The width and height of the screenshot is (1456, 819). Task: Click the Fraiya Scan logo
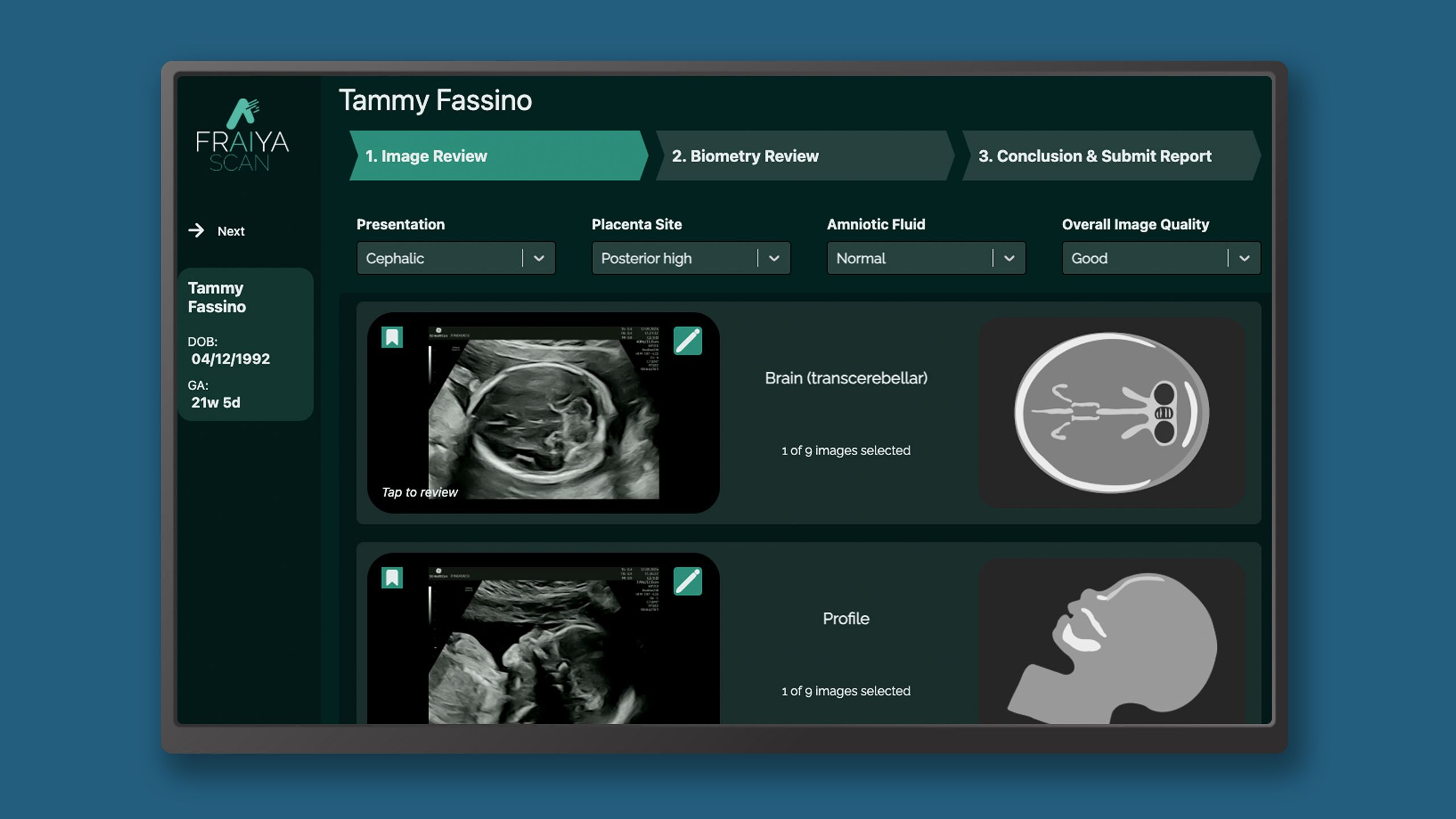click(x=242, y=135)
